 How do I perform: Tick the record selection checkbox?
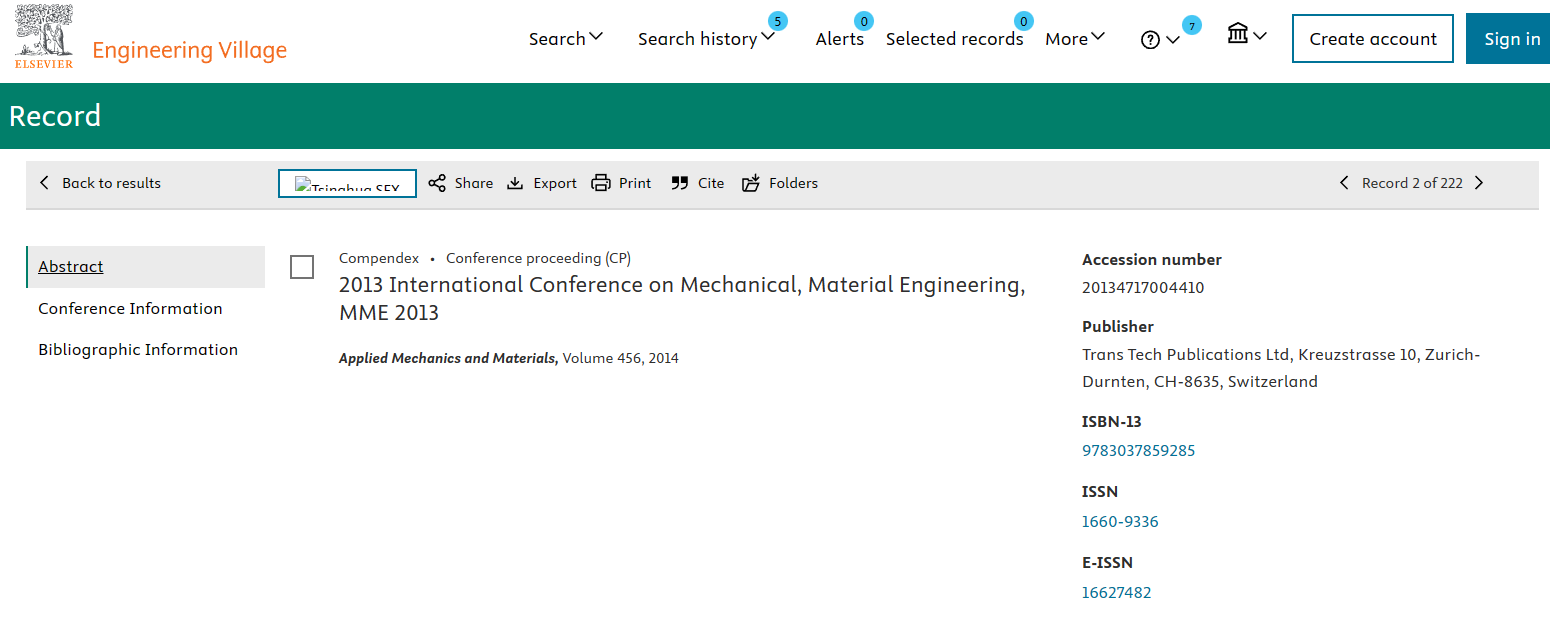point(302,267)
